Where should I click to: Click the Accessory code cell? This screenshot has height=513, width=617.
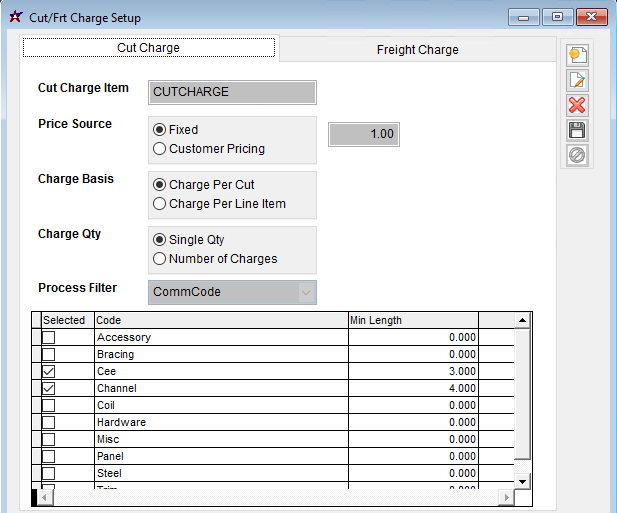click(x=222, y=337)
